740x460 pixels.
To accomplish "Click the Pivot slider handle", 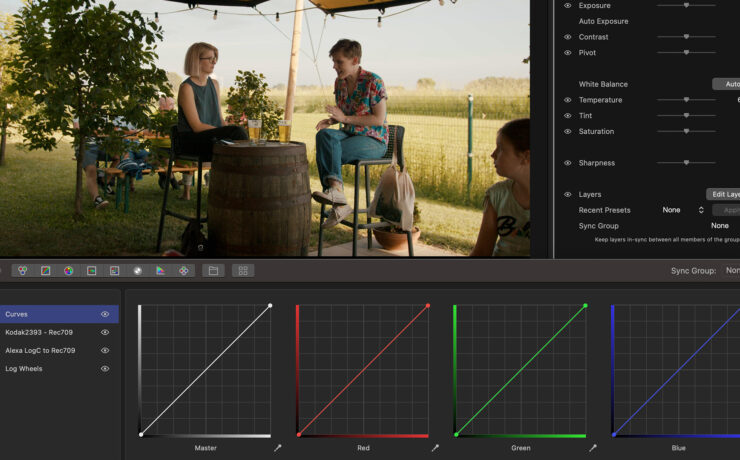I will click(x=686, y=52).
